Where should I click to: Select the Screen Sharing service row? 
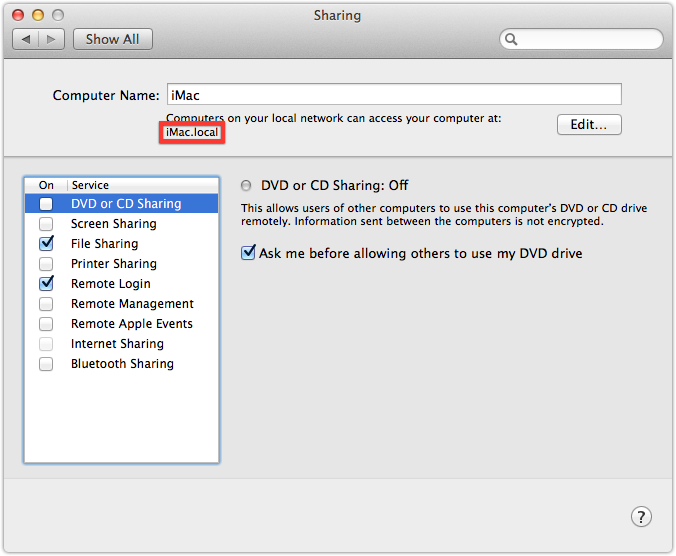coord(122,224)
